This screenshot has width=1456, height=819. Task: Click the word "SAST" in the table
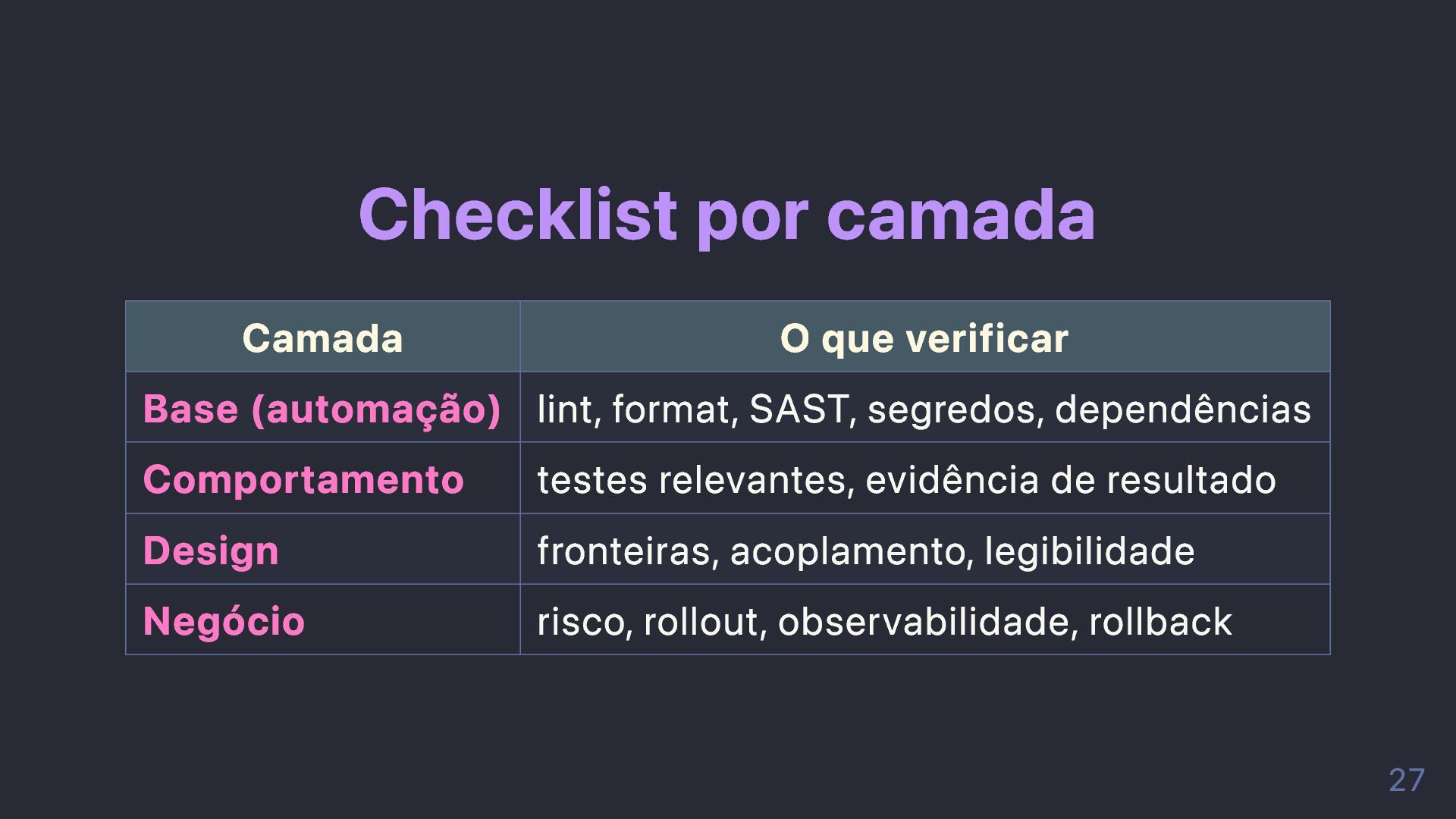[x=798, y=409]
